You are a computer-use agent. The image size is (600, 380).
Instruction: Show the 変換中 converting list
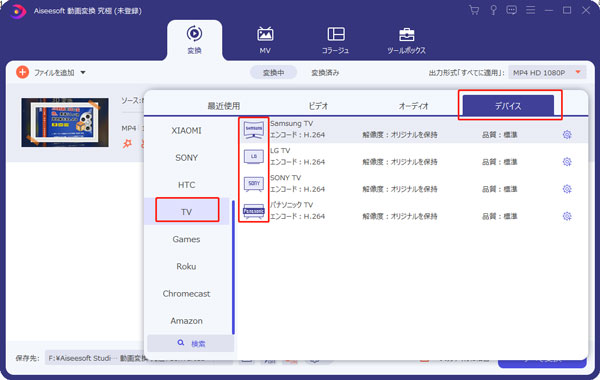pos(273,72)
